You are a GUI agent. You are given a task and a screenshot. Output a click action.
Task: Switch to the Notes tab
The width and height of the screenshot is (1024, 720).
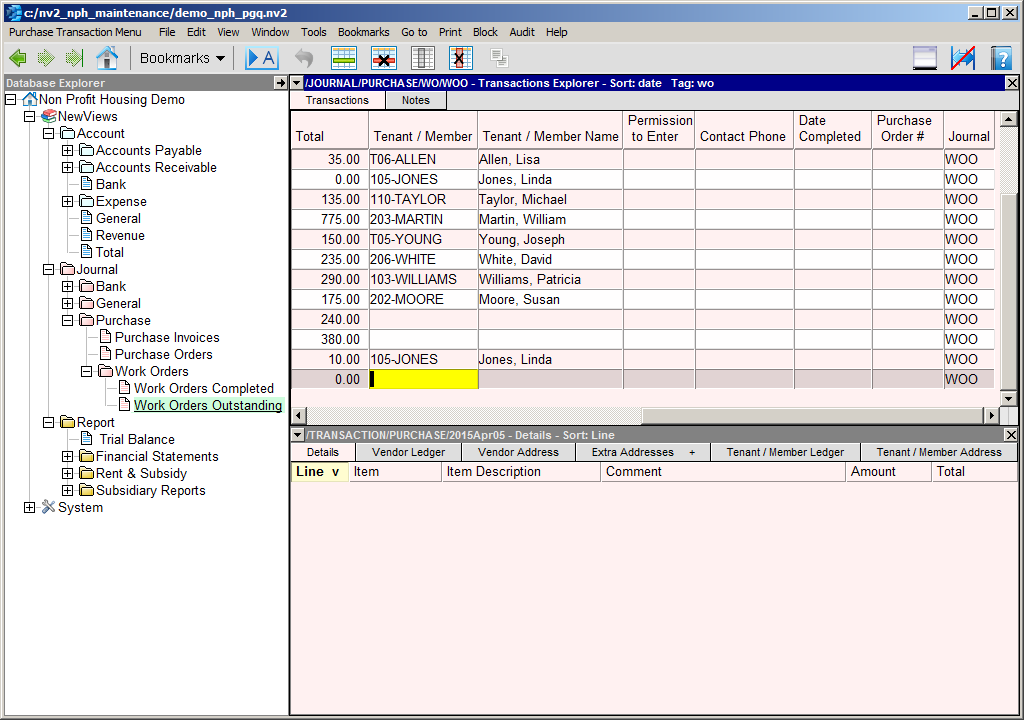click(x=415, y=100)
